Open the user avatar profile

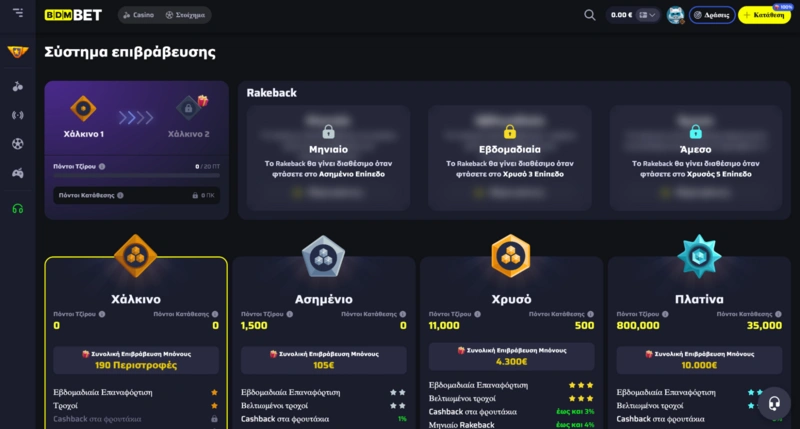point(675,15)
